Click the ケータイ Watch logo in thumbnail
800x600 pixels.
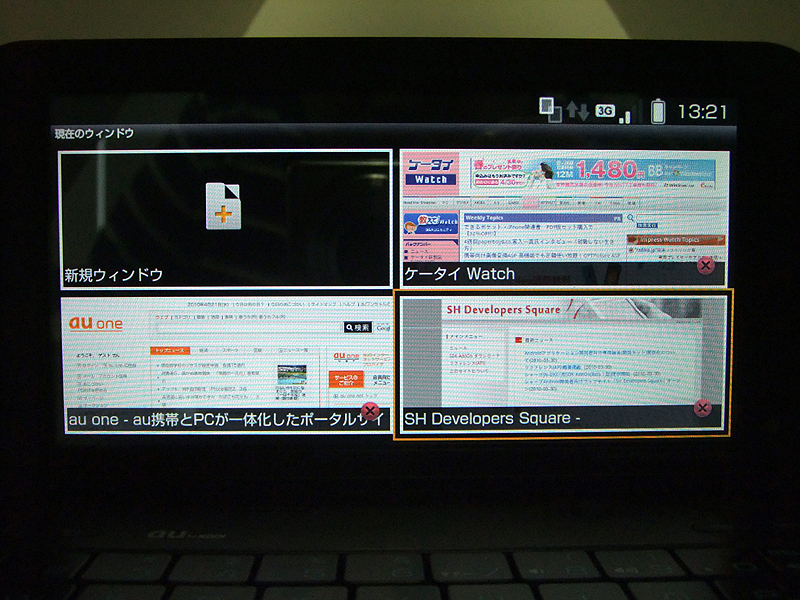pyautogui.click(x=431, y=171)
